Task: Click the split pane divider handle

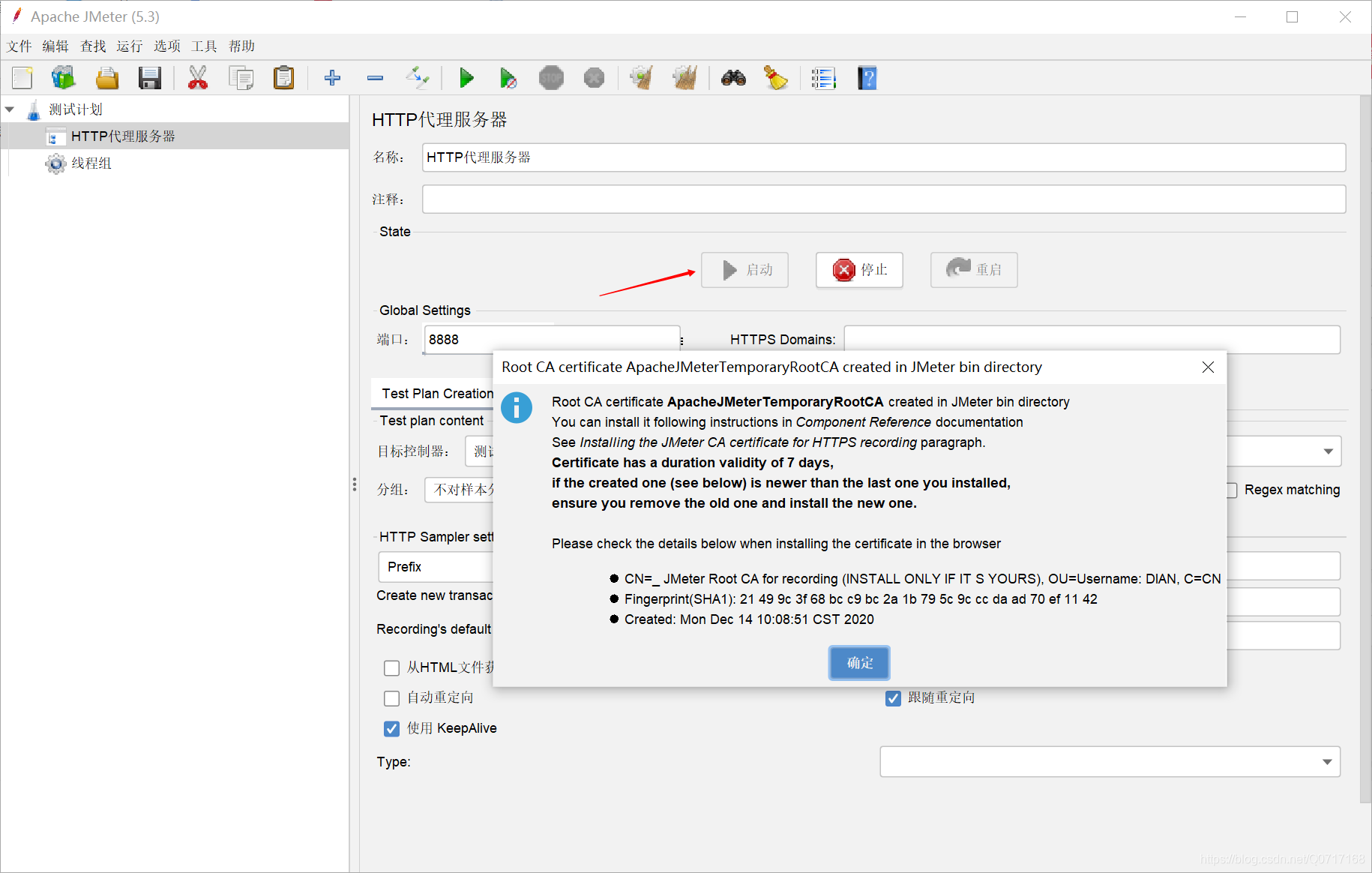Action: [355, 484]
